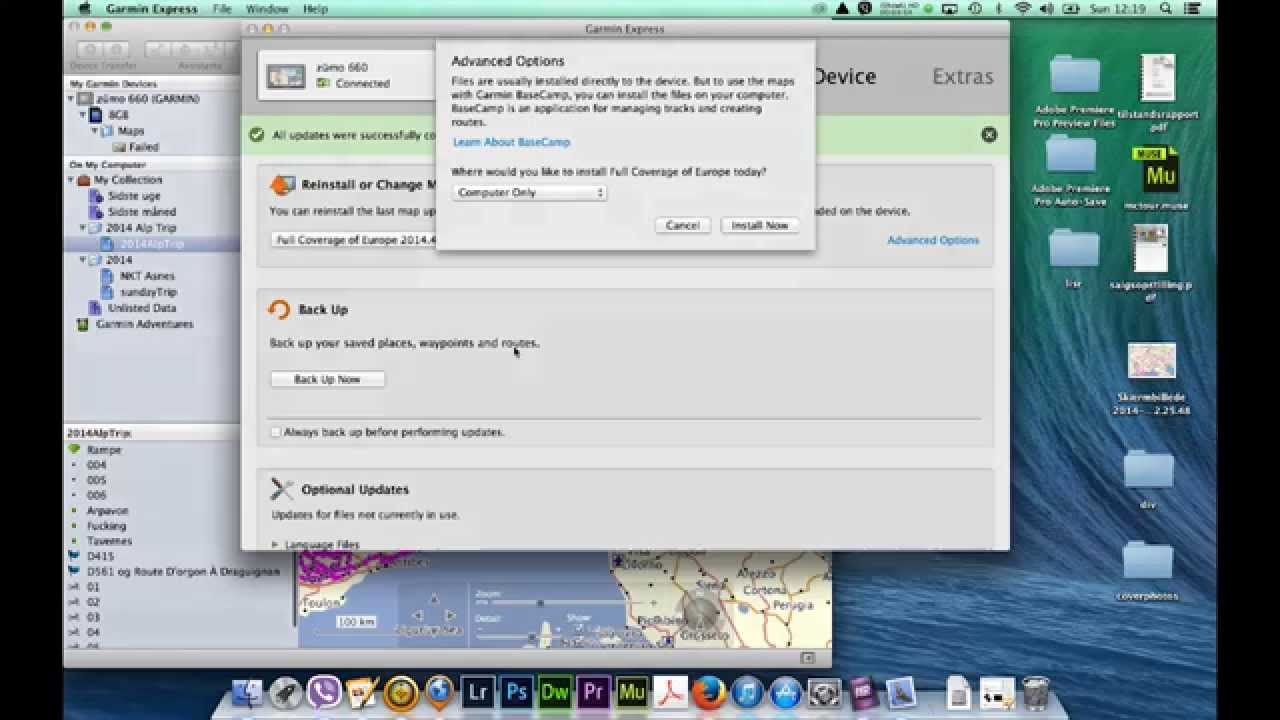Open Finder from the Dock

(247, 693)
